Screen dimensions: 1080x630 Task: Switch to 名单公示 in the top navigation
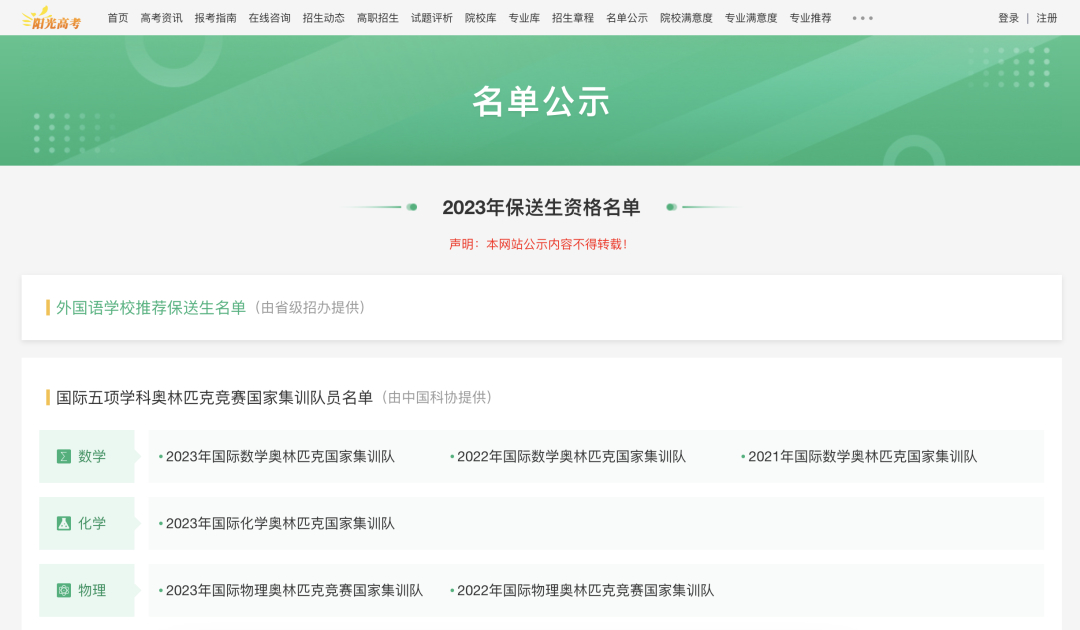(627, 18)
